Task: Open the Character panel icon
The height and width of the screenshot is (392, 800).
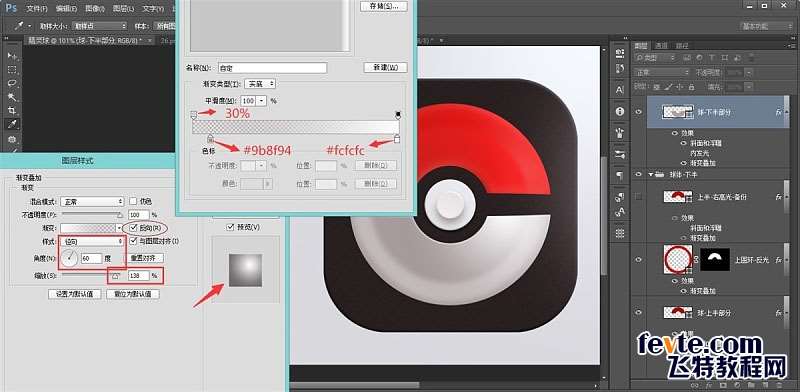Action: click(x=620, y=90)
